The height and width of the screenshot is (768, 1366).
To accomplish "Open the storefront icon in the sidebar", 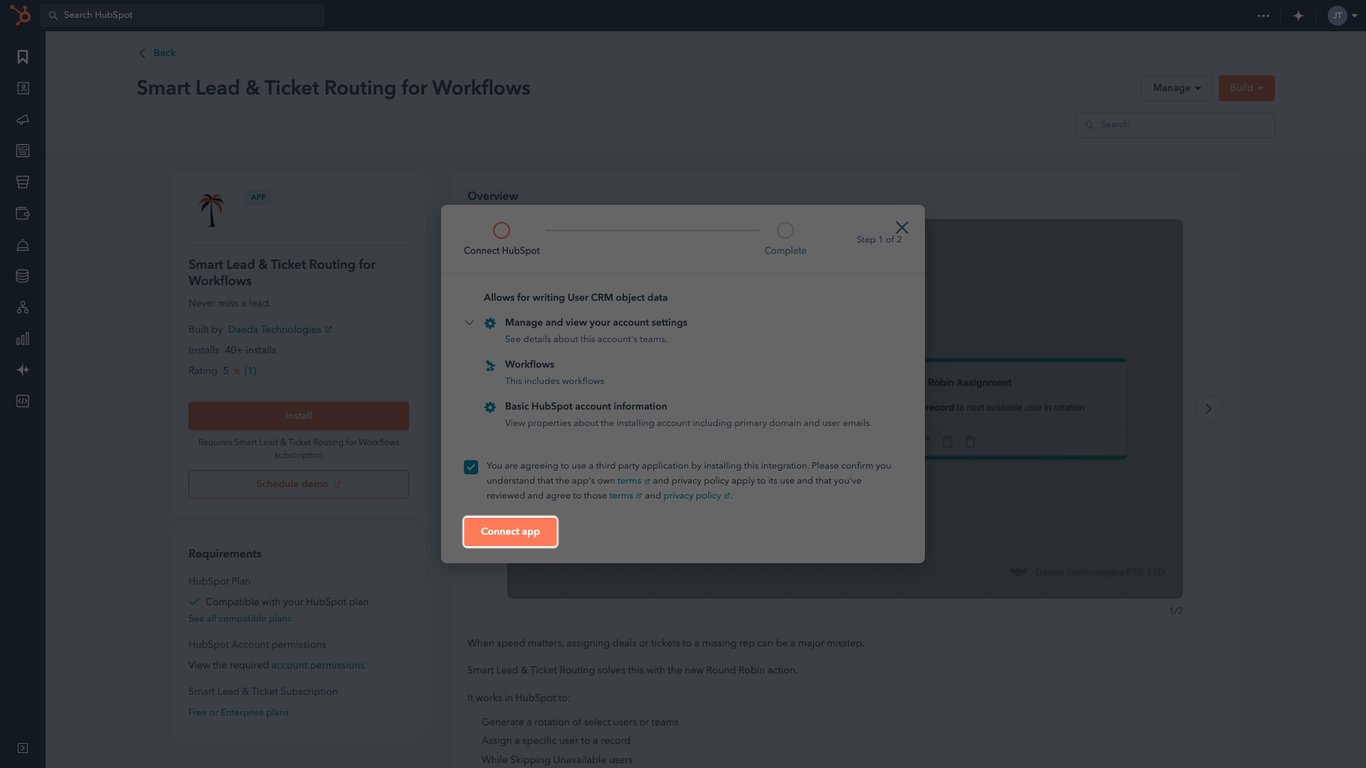I will tap(22, 182).
